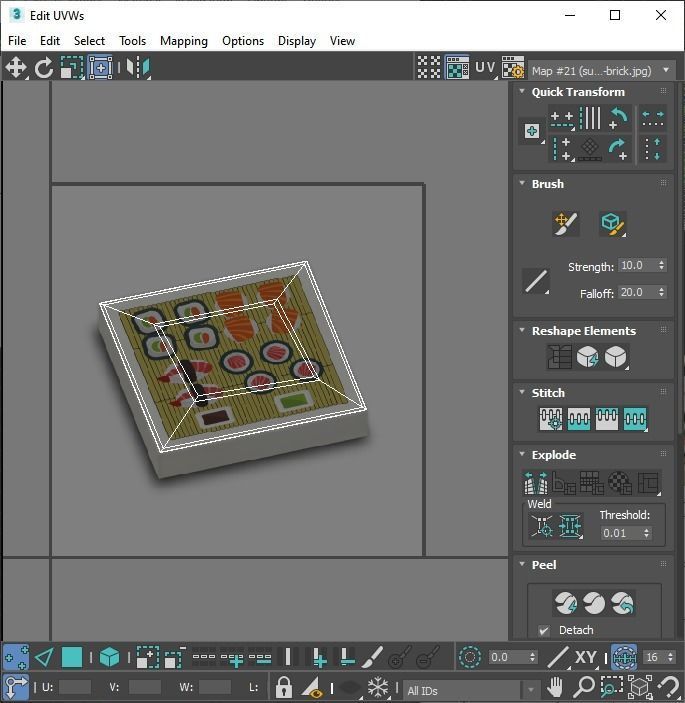Click Align Horizontally to Pivot icon

pyautogui.click(x=562, y=119)
